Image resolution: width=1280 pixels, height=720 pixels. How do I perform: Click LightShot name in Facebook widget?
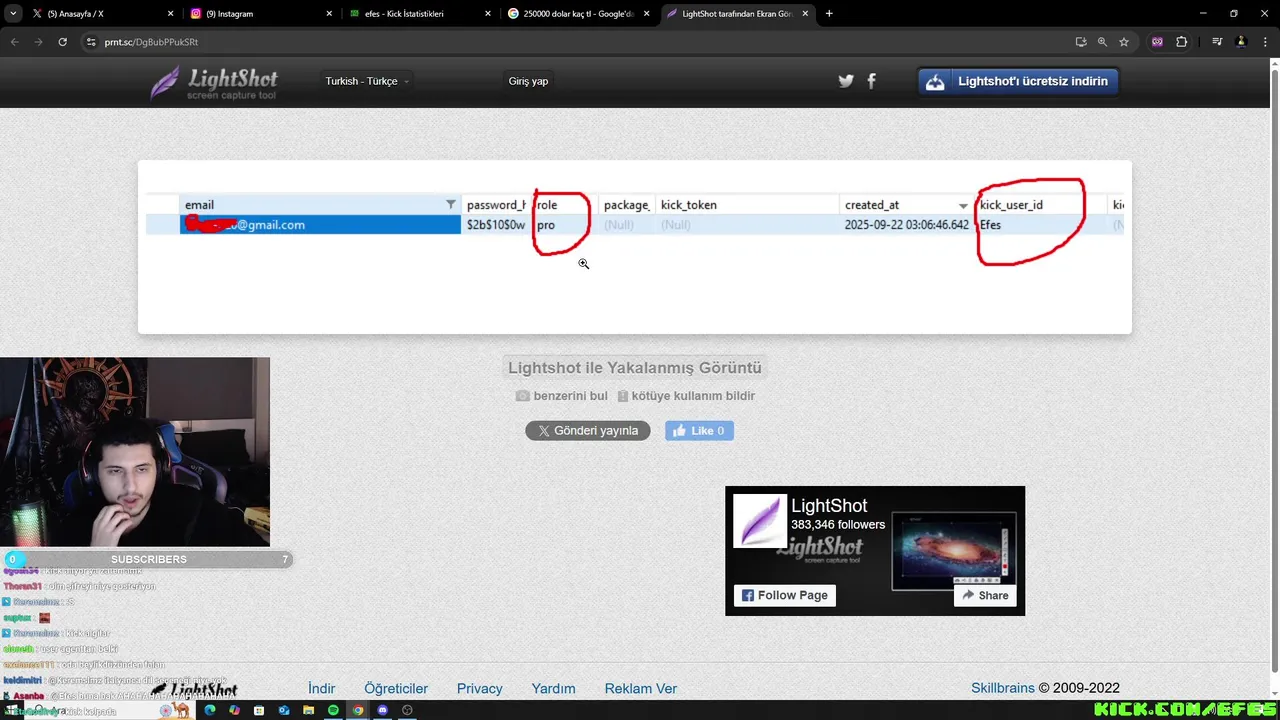[829, 506]
